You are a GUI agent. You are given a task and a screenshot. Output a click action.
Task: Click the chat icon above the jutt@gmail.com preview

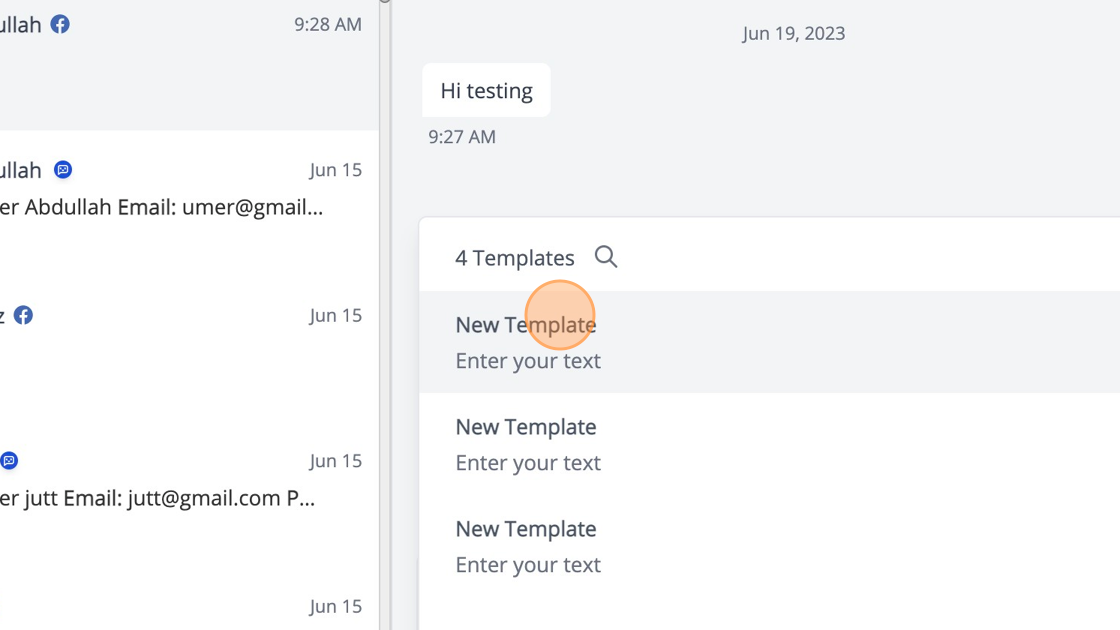(x=9, y=461)
